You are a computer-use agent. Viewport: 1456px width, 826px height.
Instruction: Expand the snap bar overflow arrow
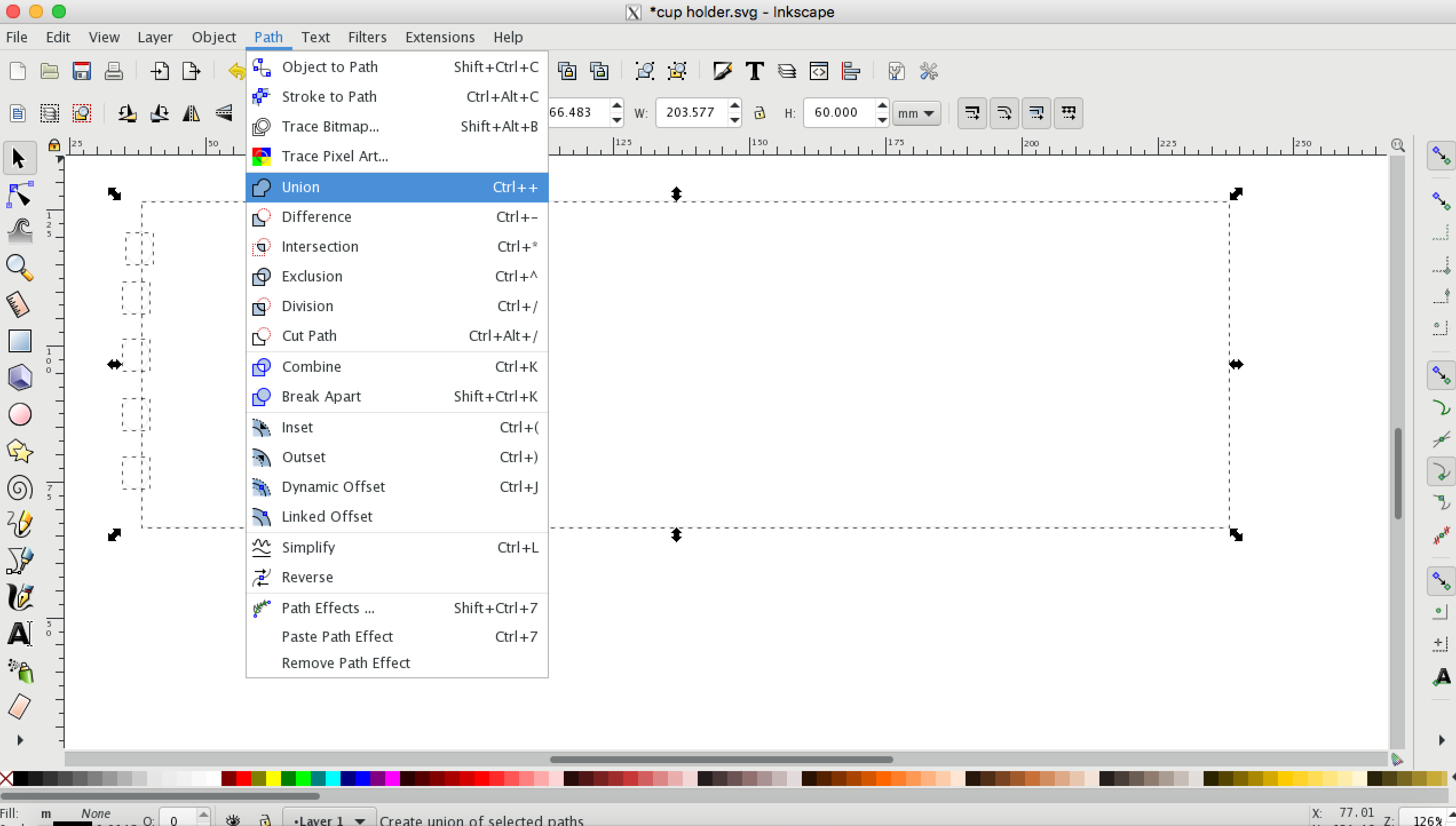coord(1441,740)
